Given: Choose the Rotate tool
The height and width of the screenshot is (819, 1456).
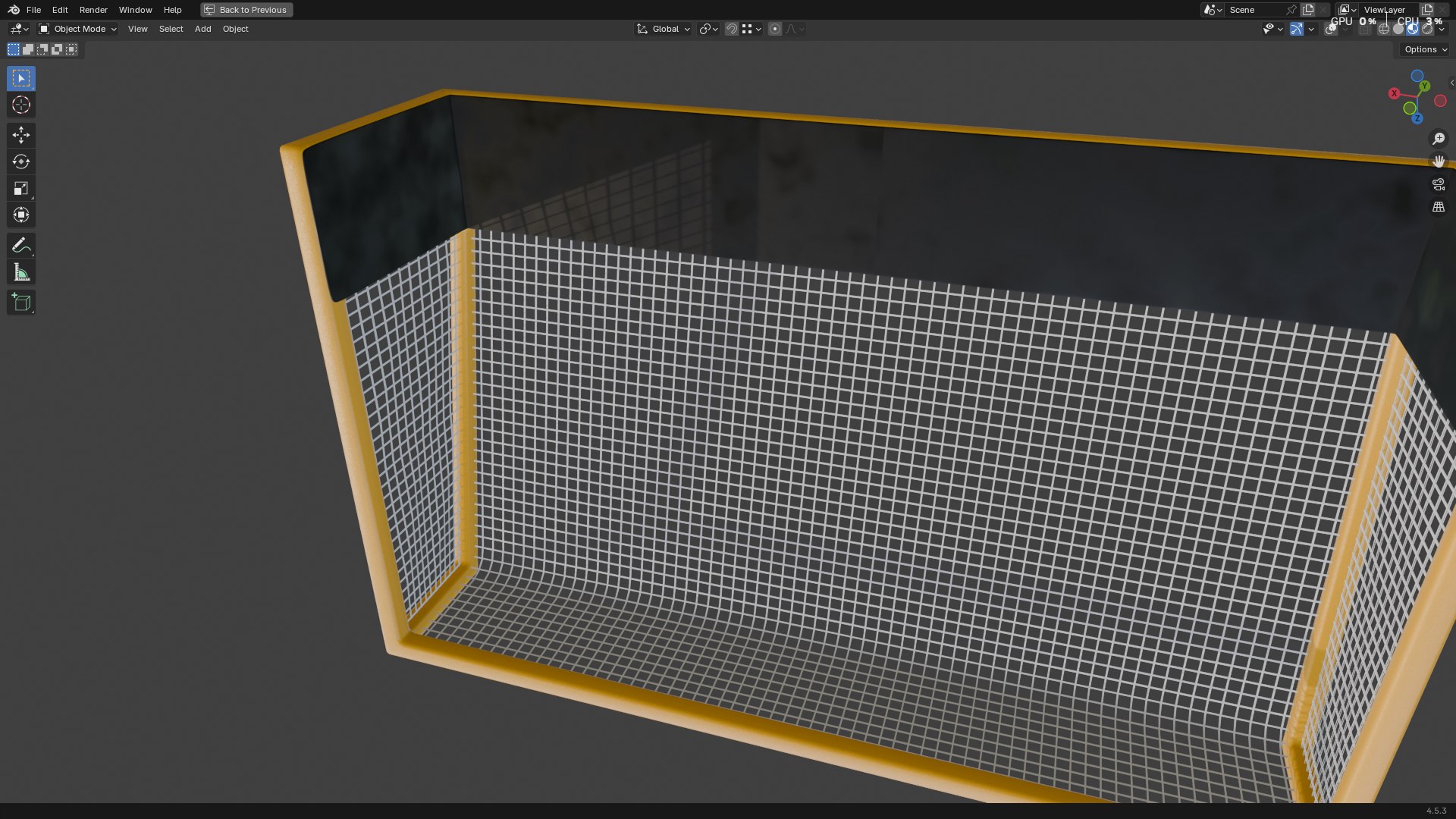Looking at the screenshot, I should tap(21, 162).
